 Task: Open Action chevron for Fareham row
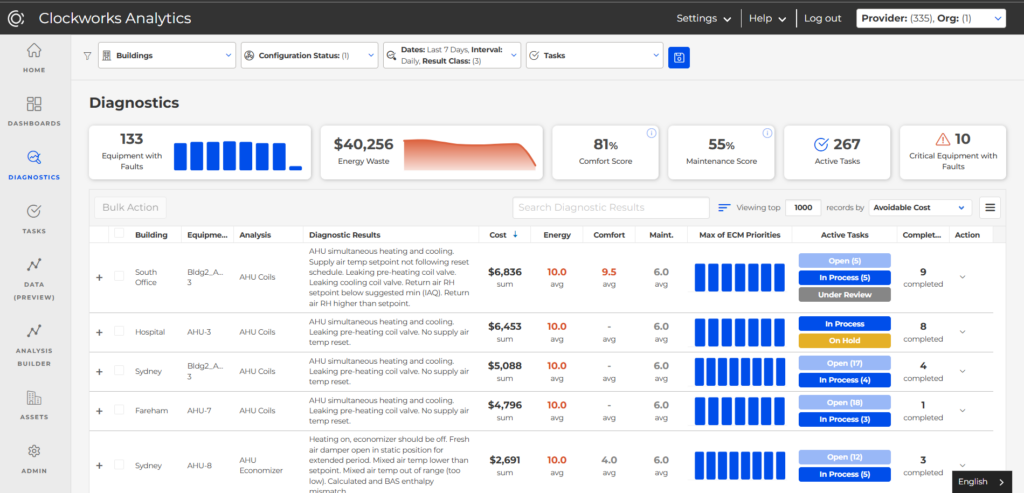tap(962, 410)
